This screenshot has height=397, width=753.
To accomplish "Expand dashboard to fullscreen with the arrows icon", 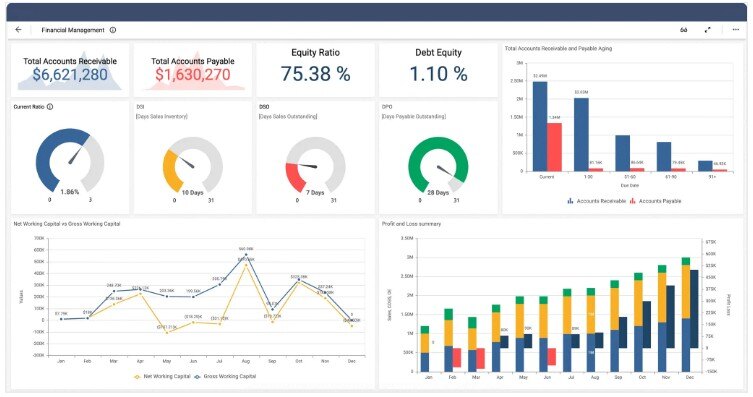I will click(707, 30).
